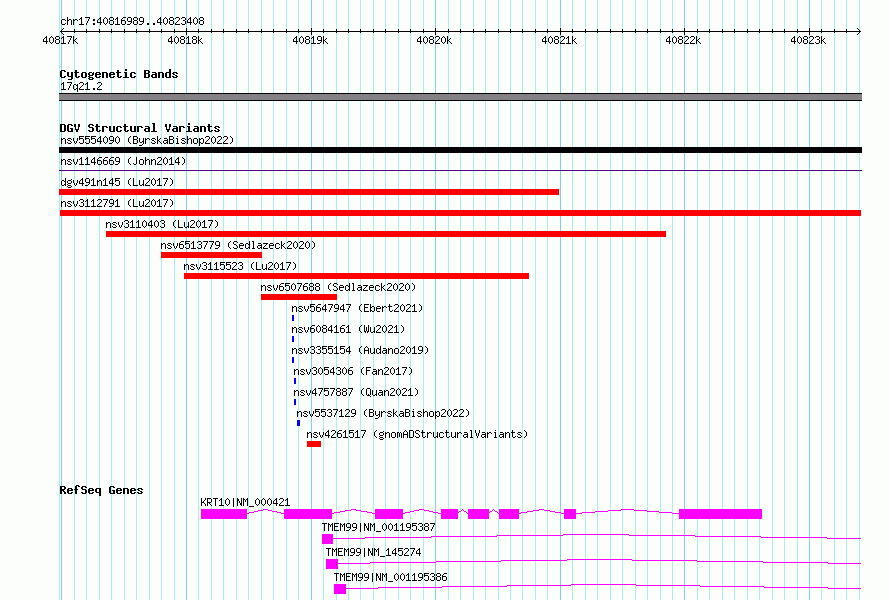
Task: Select the gray 17q21.2 cytogenetic band bar
Action: (460, 97)
